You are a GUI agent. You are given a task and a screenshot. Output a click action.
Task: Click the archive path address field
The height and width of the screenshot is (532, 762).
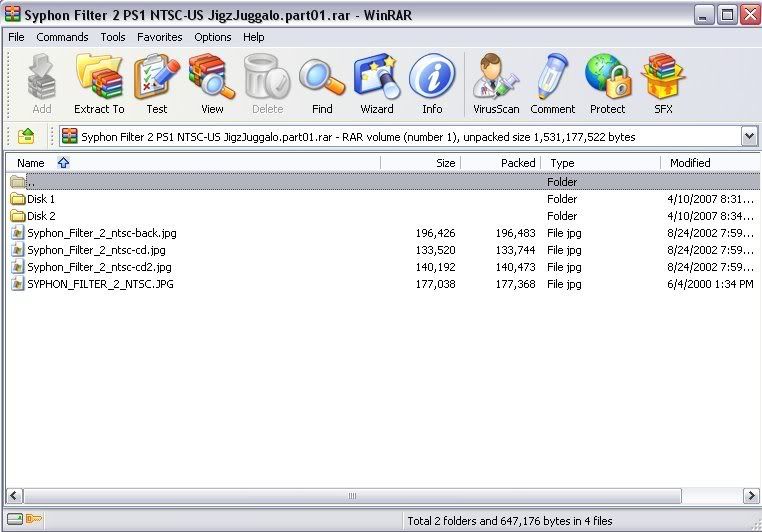(x=400, y=137)
